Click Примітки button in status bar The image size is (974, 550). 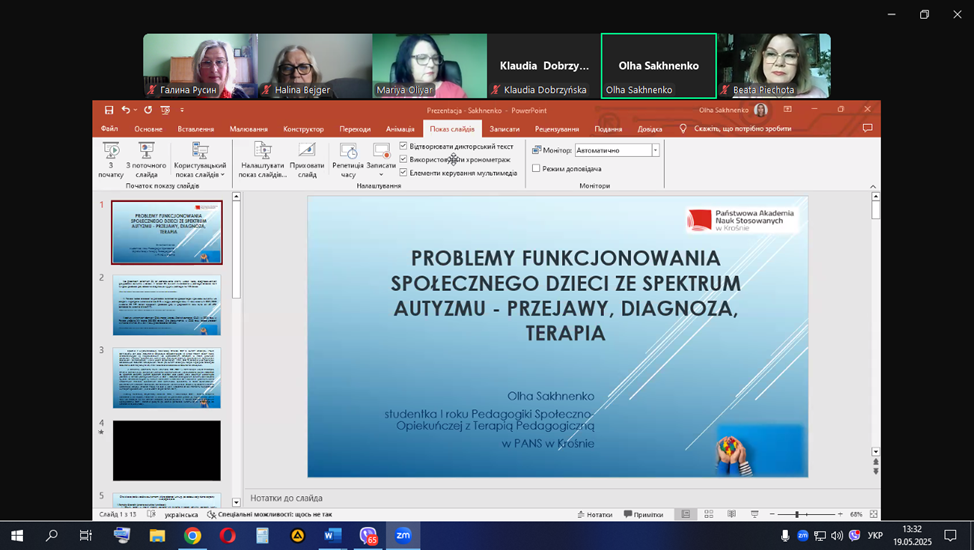pyautogui.click(x=643, y=514)
